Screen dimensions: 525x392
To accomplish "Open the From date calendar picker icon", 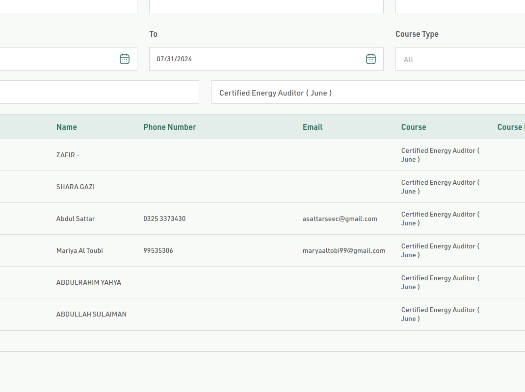I will tap(125, 59).
